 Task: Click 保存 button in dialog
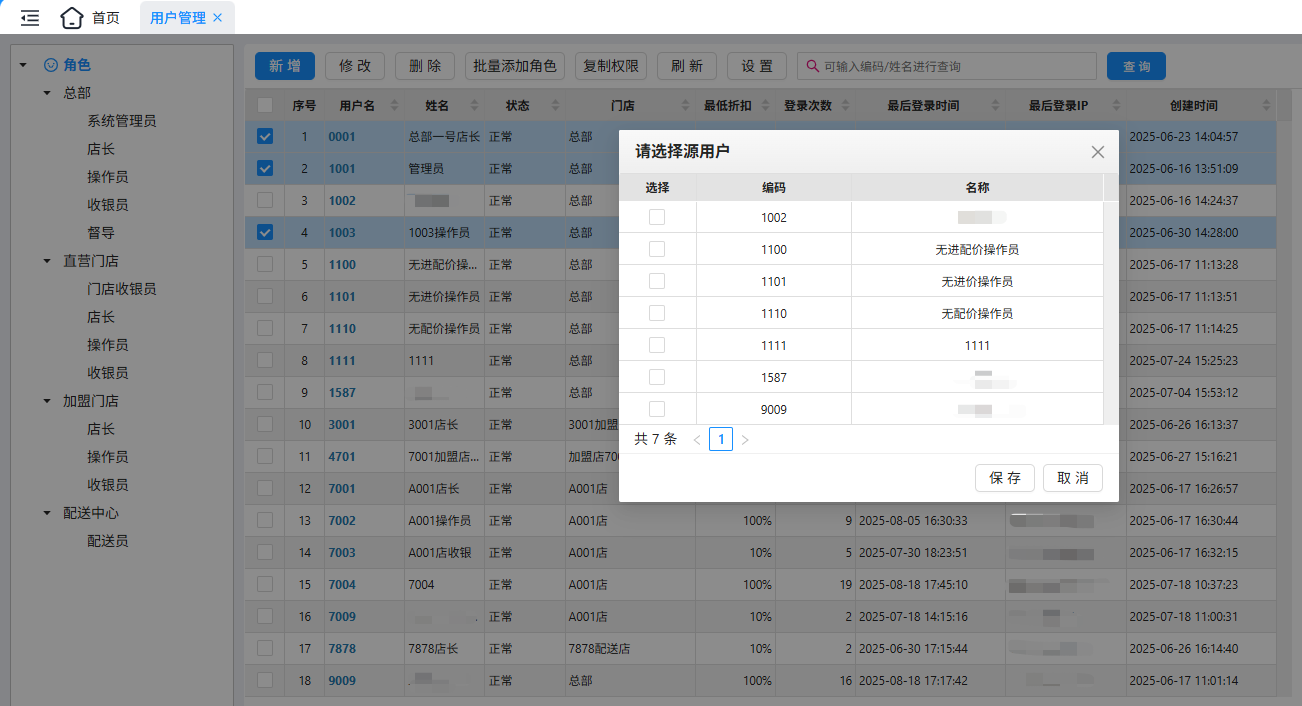[x=1005, y=478]
